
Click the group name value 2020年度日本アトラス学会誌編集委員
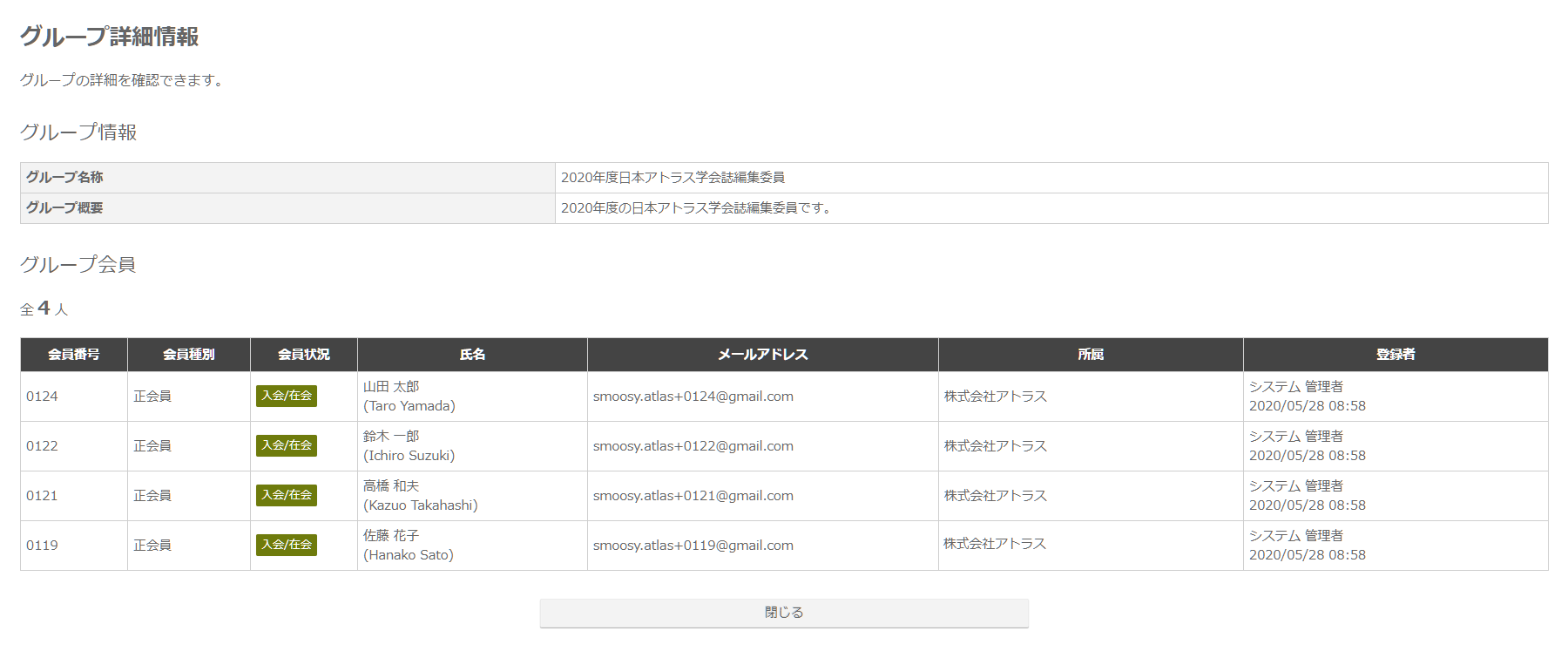click(x=672, y=178)
